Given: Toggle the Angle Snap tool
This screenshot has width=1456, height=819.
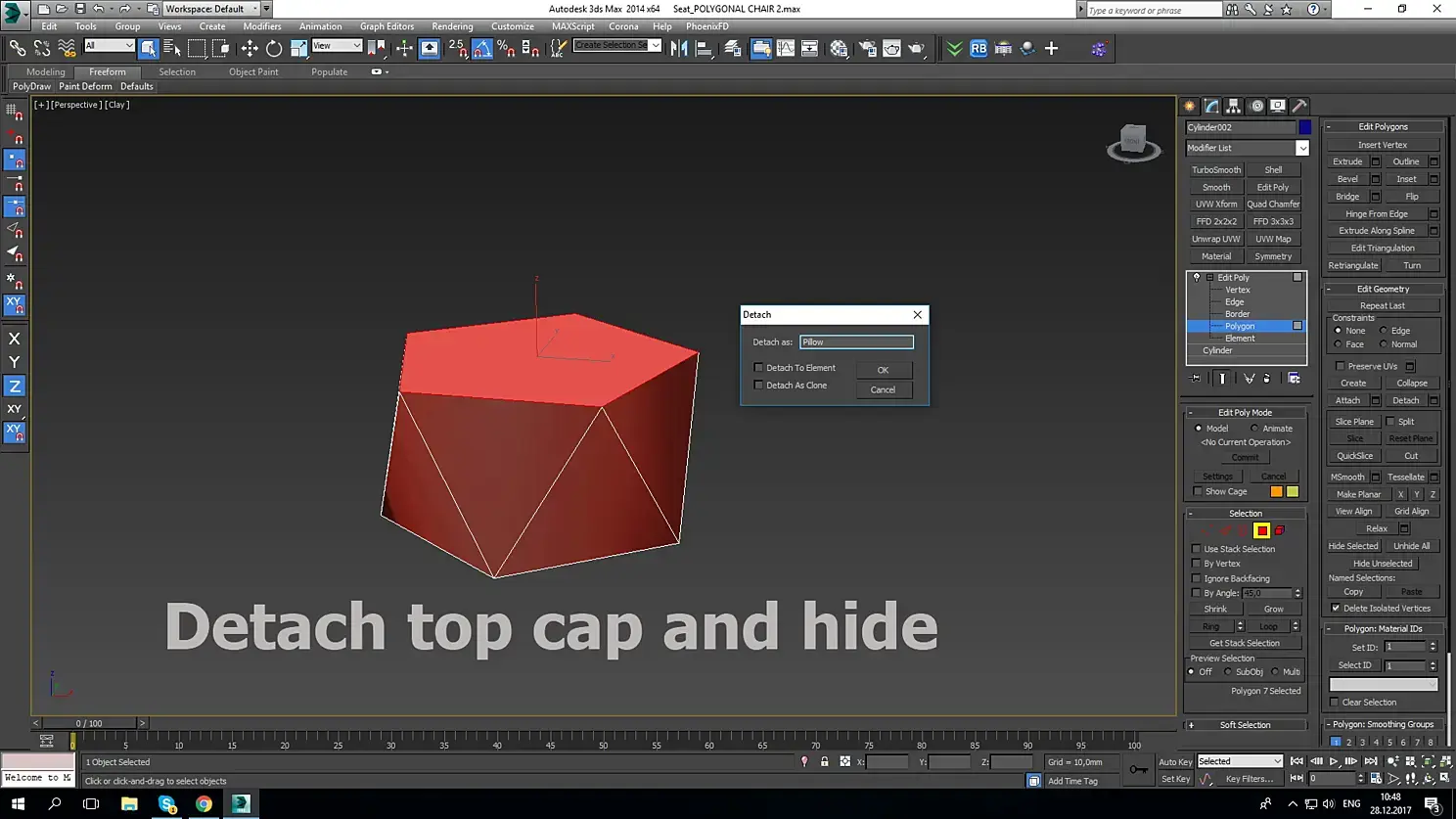Looking at the screenshot, I should tap(482, 48).
